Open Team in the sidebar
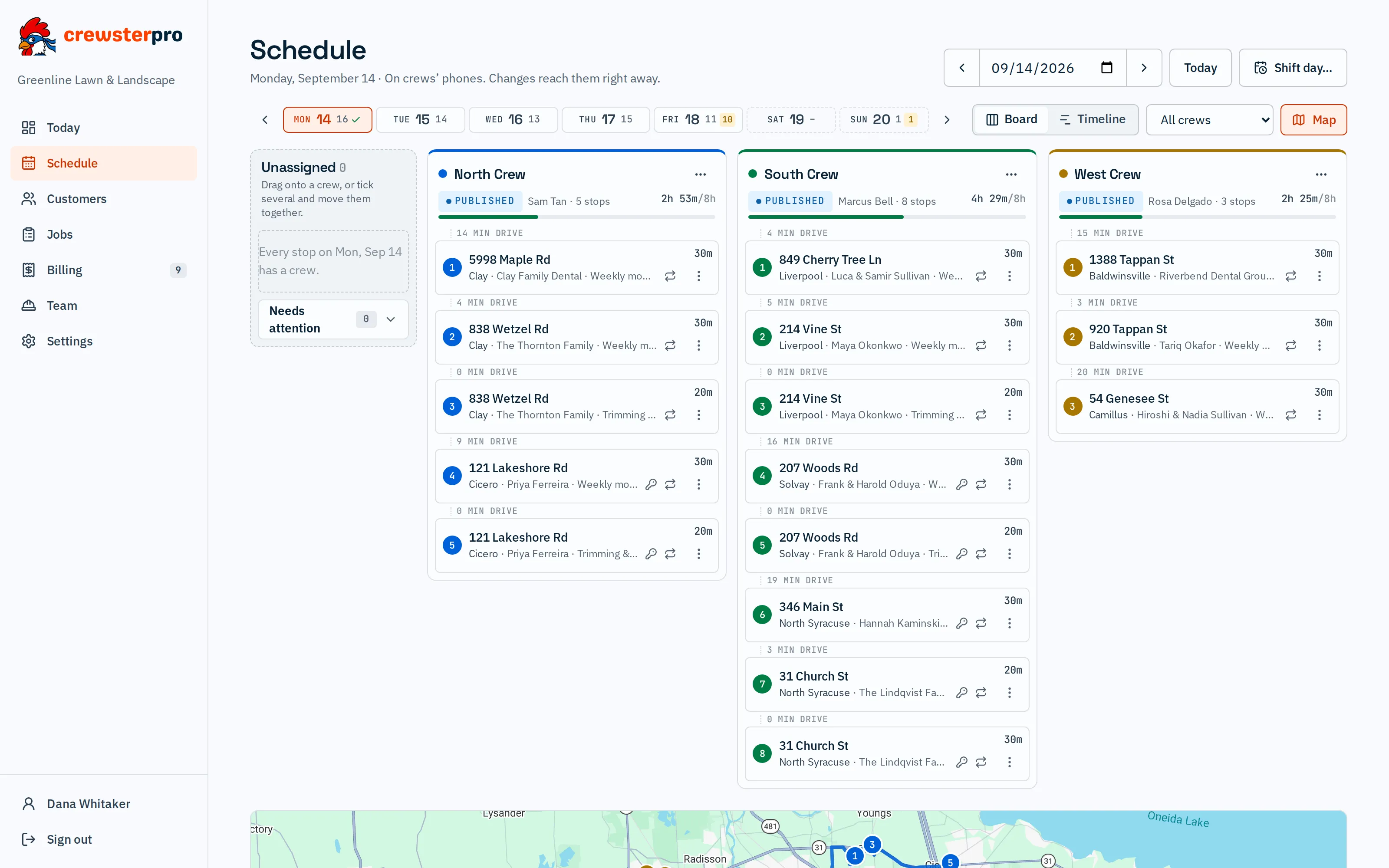The height and width of the screenshot is (868, 1389). tap(103, 306)
